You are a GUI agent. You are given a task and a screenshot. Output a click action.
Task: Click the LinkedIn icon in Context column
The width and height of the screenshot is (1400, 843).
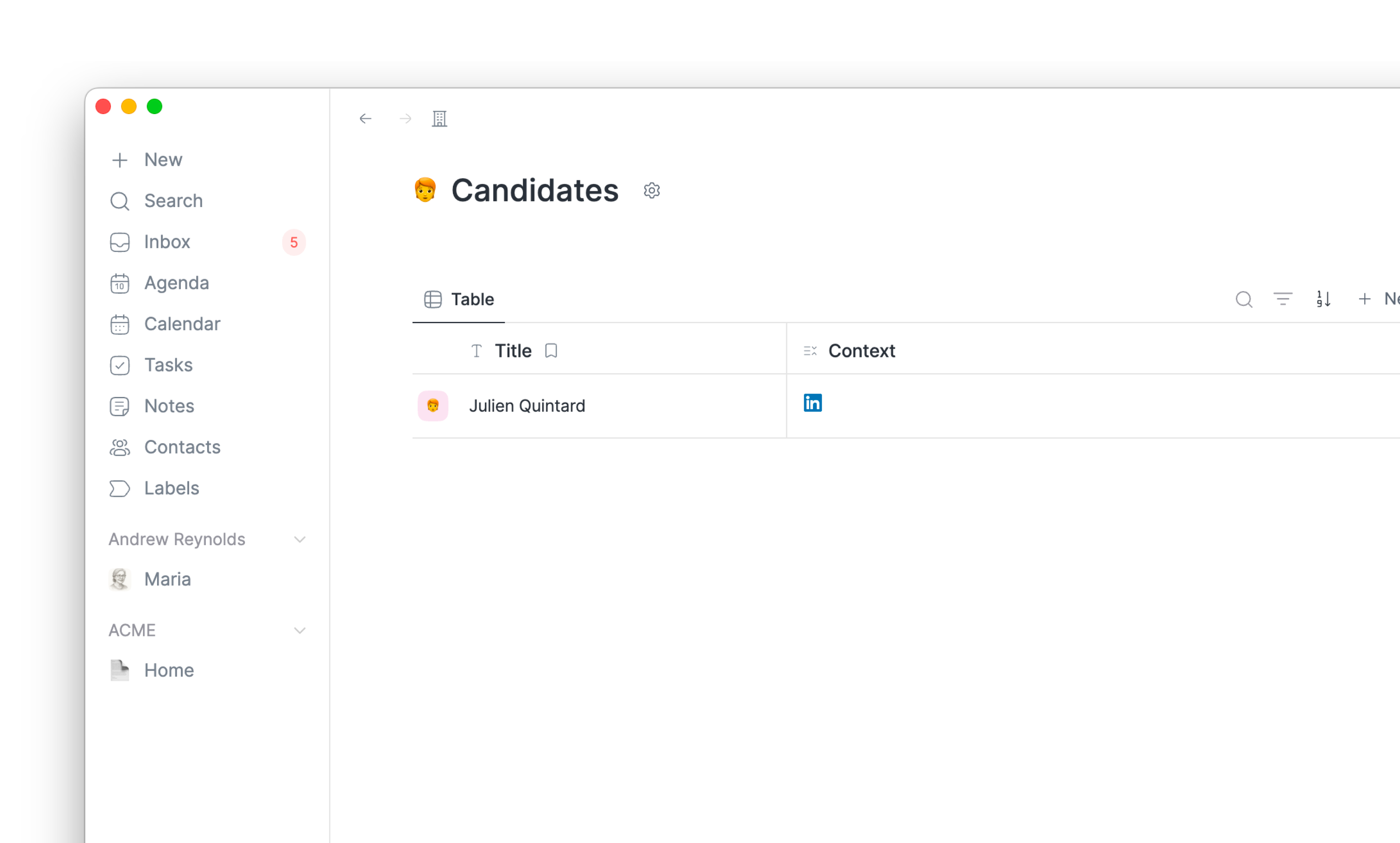pyautogui.click(x=812, y=403)
